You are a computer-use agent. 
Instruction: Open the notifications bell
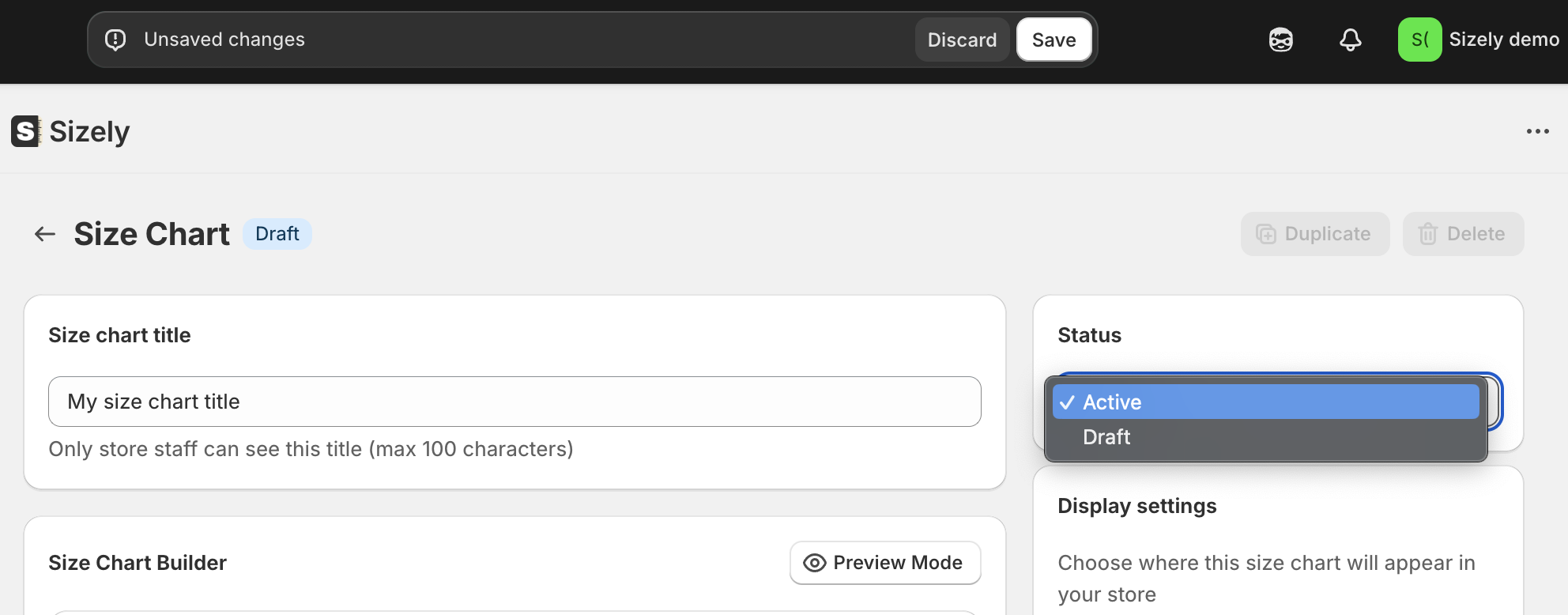pyautogui.click(x=1351, y=40)
